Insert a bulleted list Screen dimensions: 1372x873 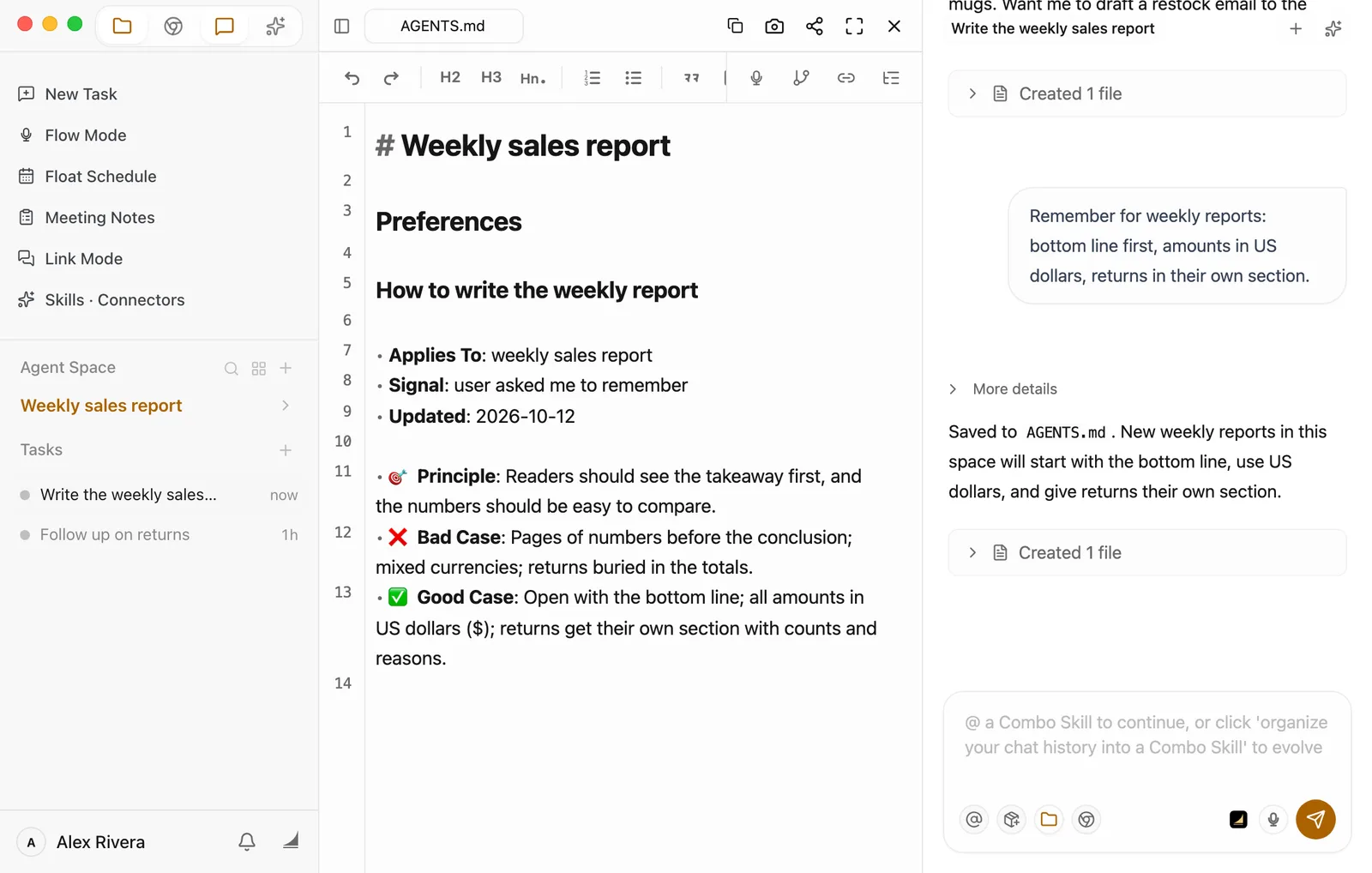[x=634, y=78]
